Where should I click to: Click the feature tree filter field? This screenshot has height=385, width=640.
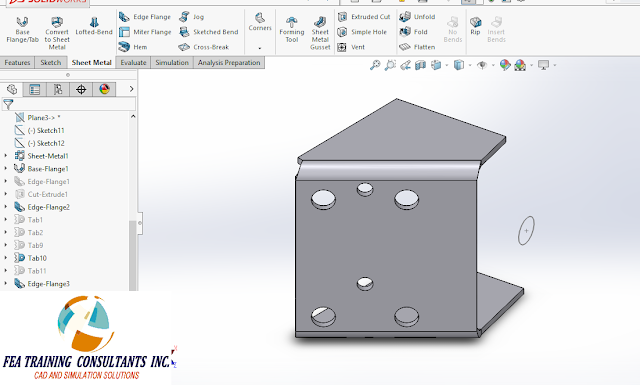(69, 104)
